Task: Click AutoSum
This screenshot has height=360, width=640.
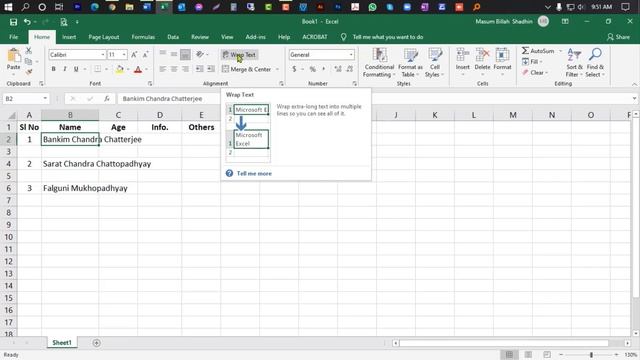Action: click(538, 51)
